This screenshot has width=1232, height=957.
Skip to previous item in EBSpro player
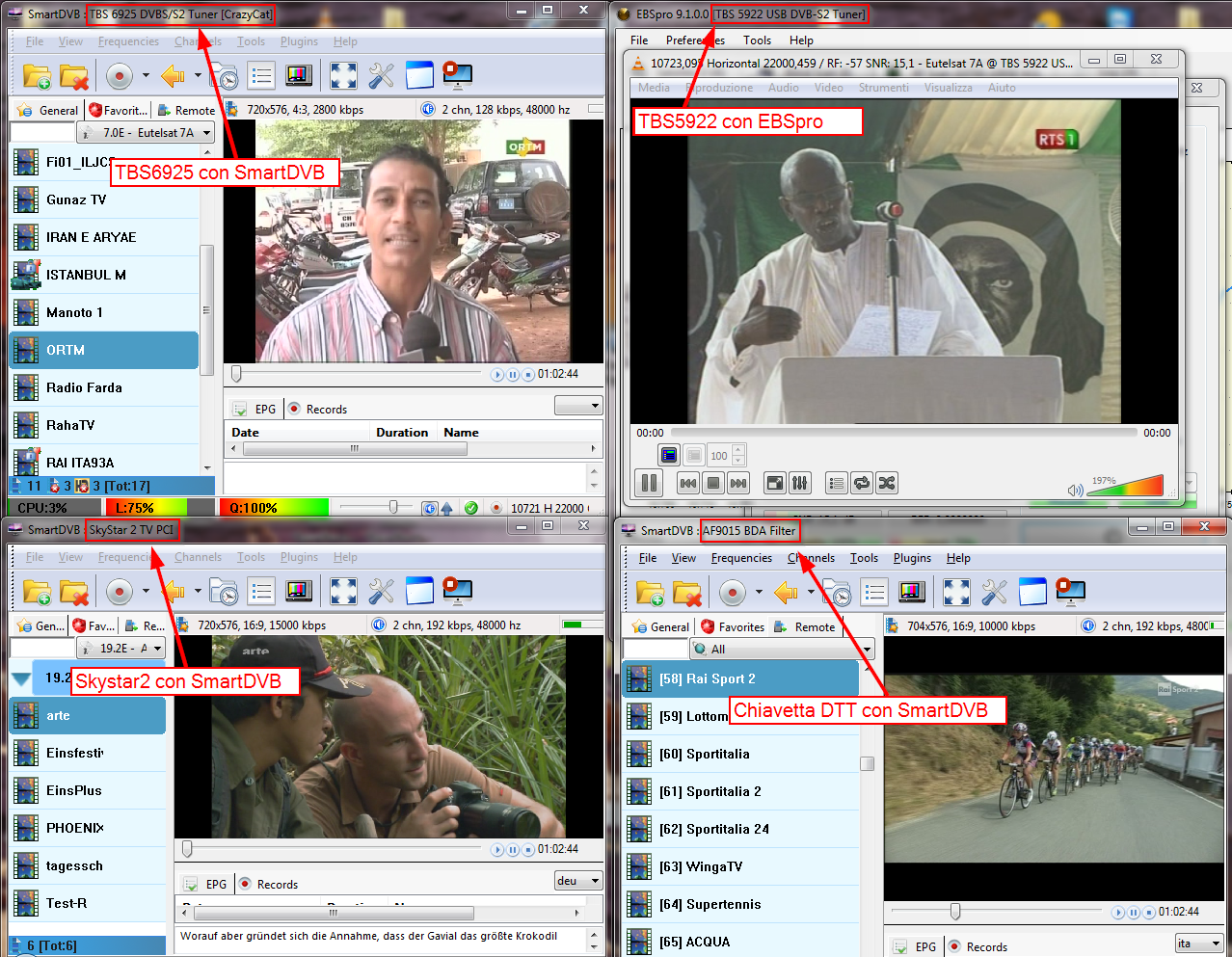click(x=688, y=483)
